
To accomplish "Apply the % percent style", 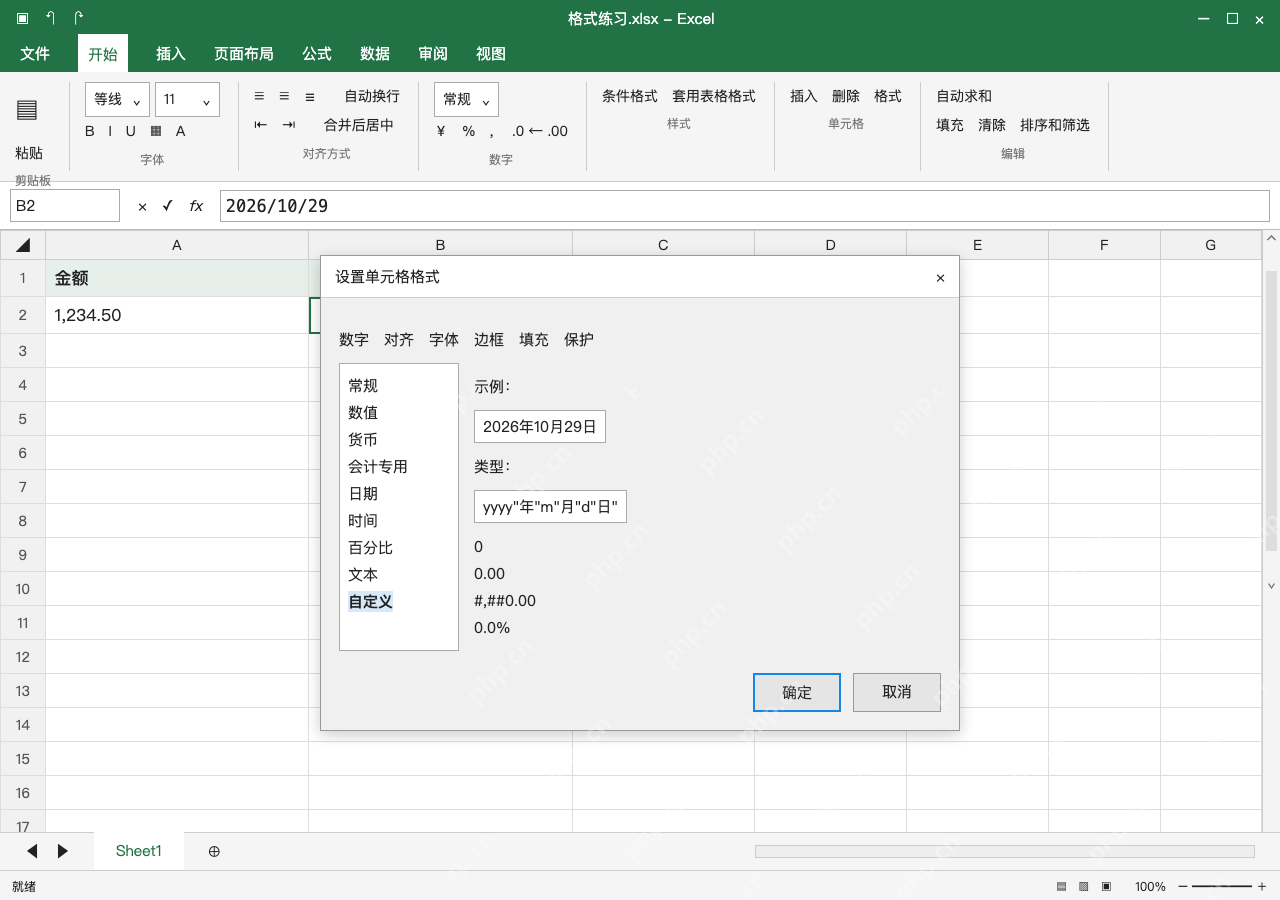I will coord(468,131).
